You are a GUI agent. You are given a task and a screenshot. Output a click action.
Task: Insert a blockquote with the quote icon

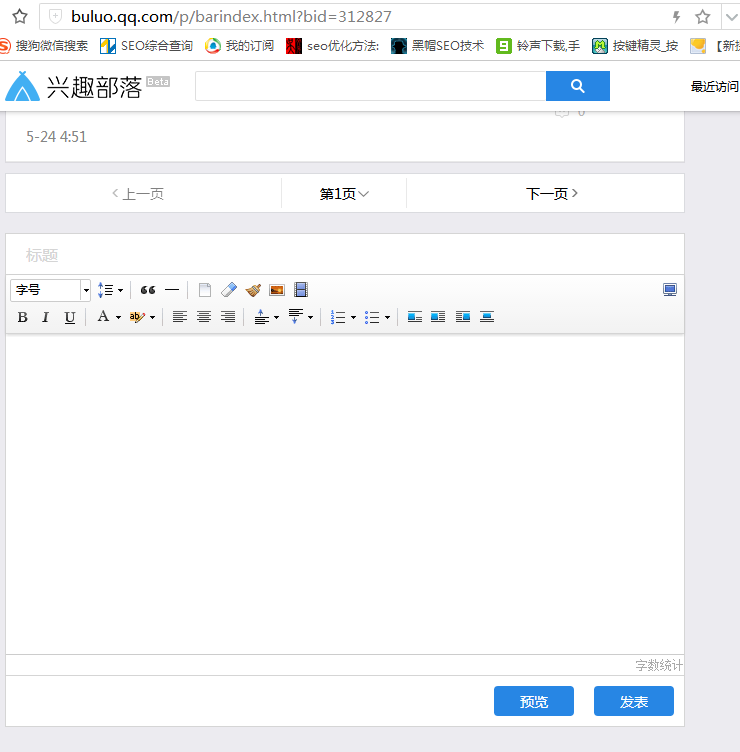point(148,290)
